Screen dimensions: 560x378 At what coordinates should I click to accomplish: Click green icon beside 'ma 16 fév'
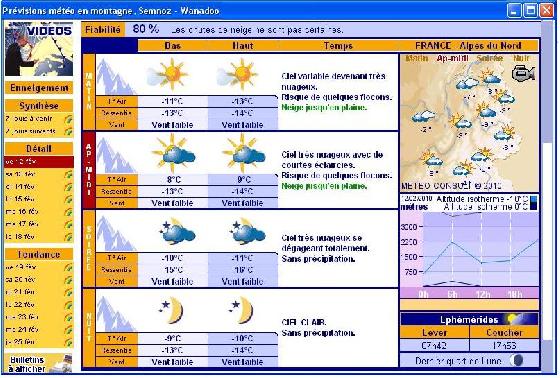68,212
